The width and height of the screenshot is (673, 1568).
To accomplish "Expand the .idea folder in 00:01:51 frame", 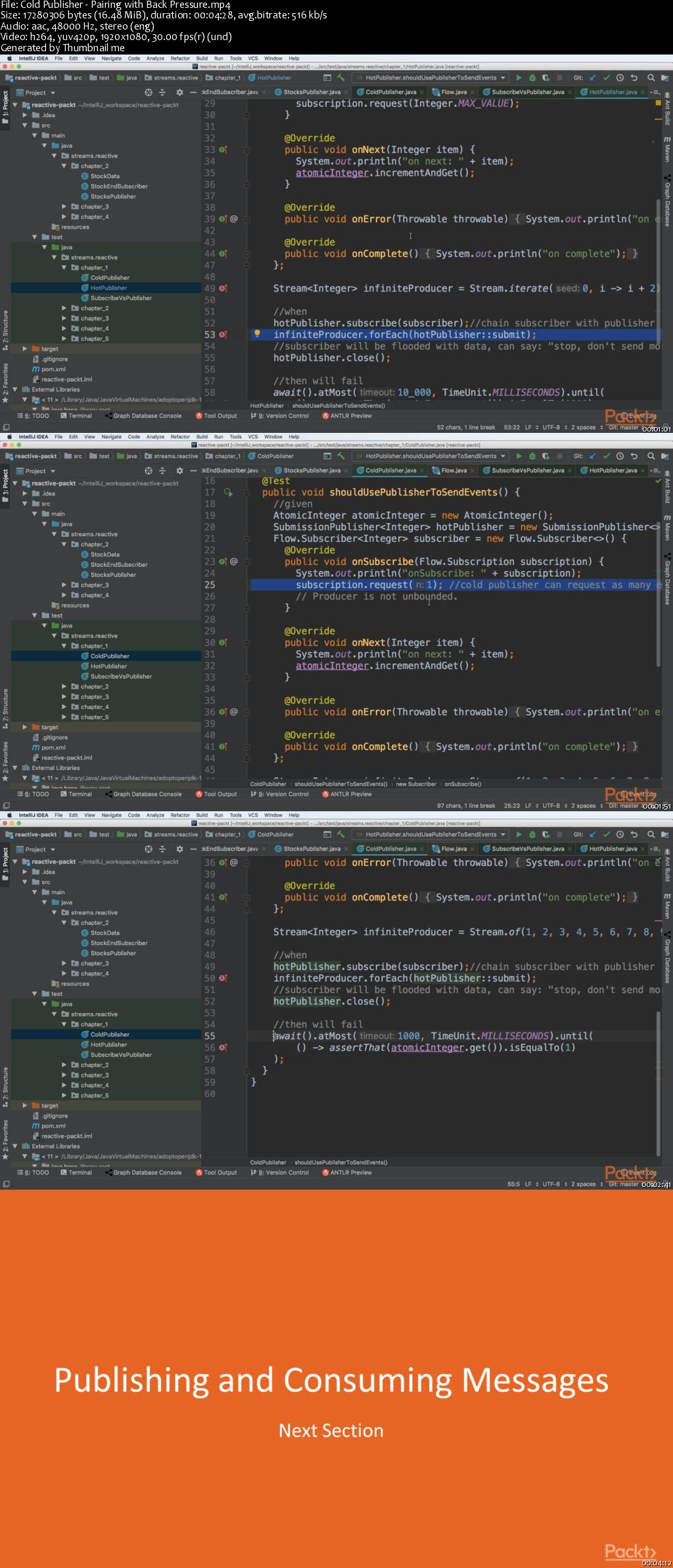I will point(26,493).
